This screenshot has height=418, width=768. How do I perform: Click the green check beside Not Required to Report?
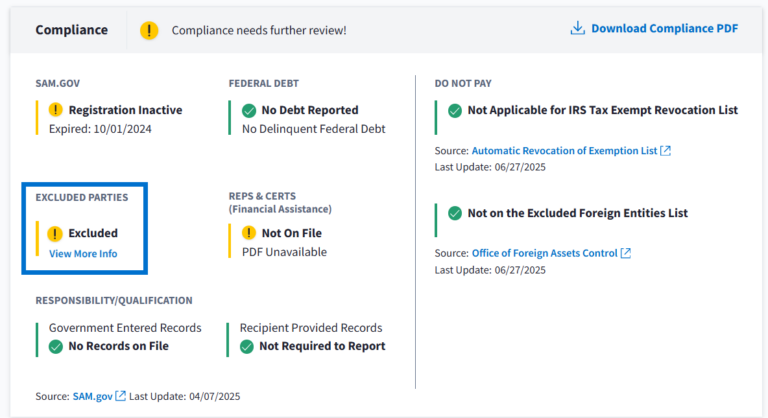(247, 346)
